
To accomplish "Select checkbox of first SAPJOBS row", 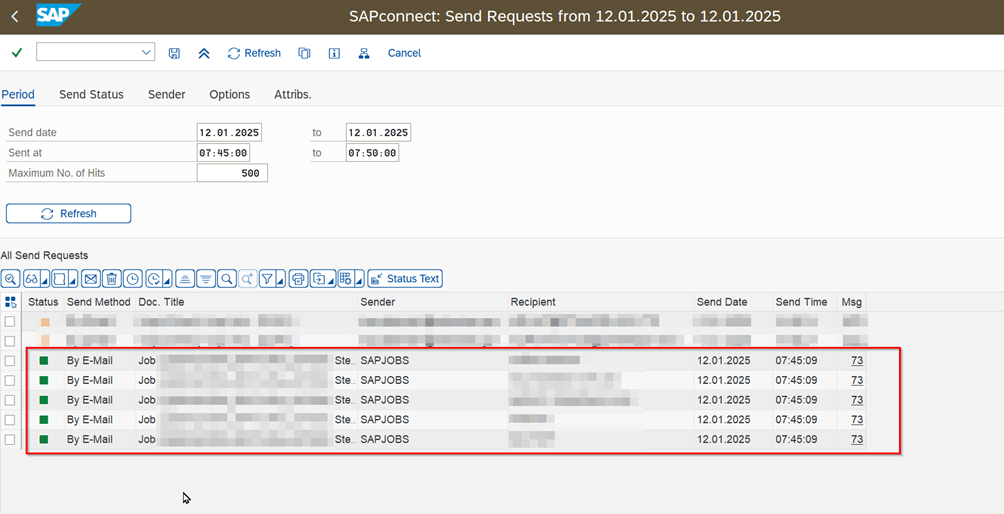I will [10, 361].
